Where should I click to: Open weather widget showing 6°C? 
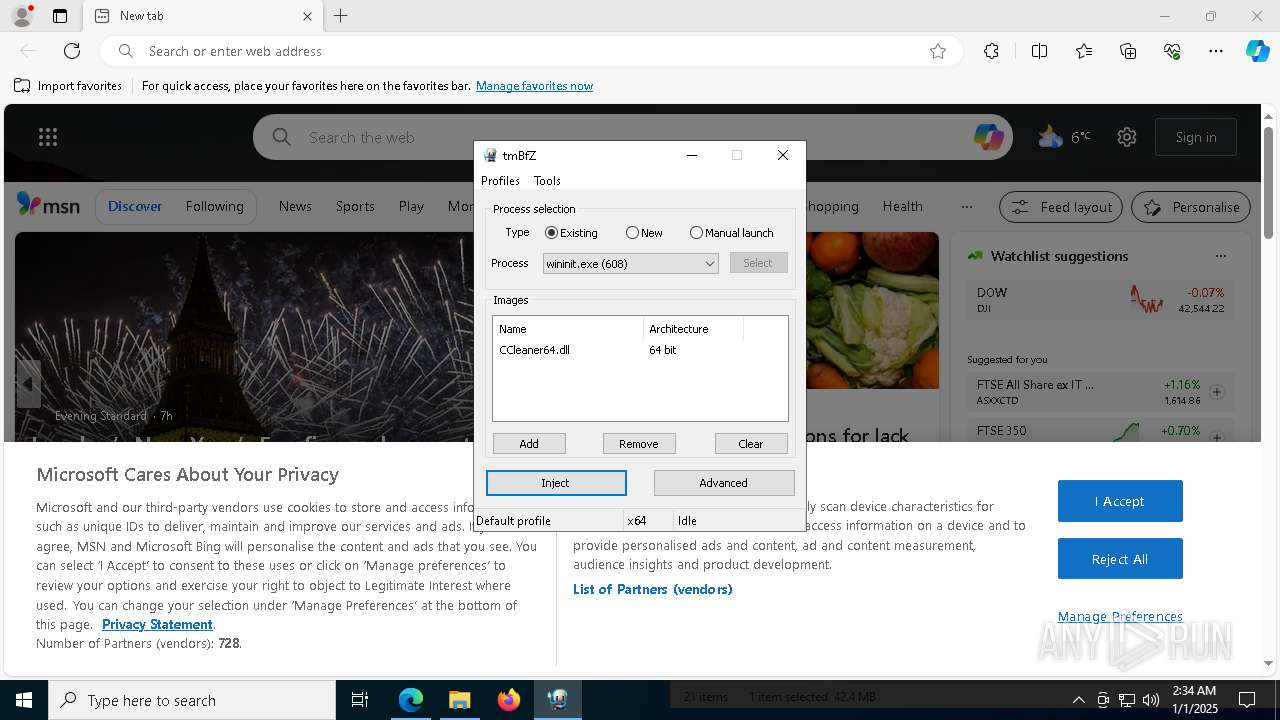pos(1064,137)
